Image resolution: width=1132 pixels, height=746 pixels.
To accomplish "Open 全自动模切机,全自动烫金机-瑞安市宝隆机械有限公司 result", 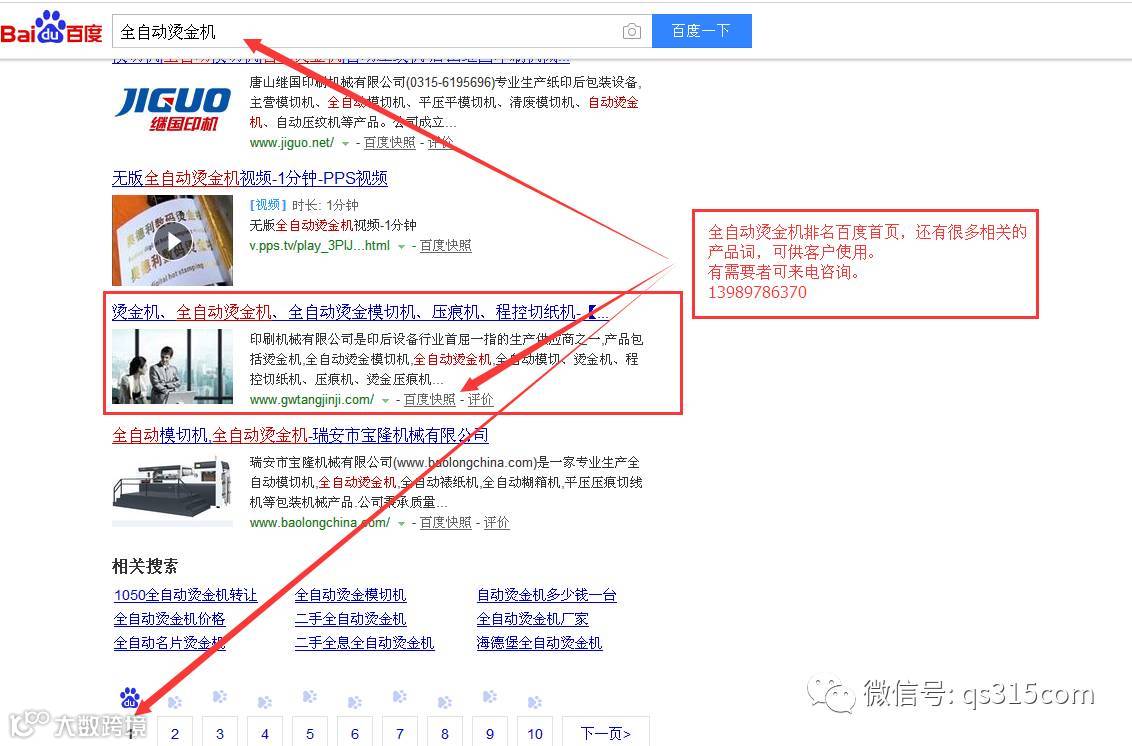I will (300, 435).
